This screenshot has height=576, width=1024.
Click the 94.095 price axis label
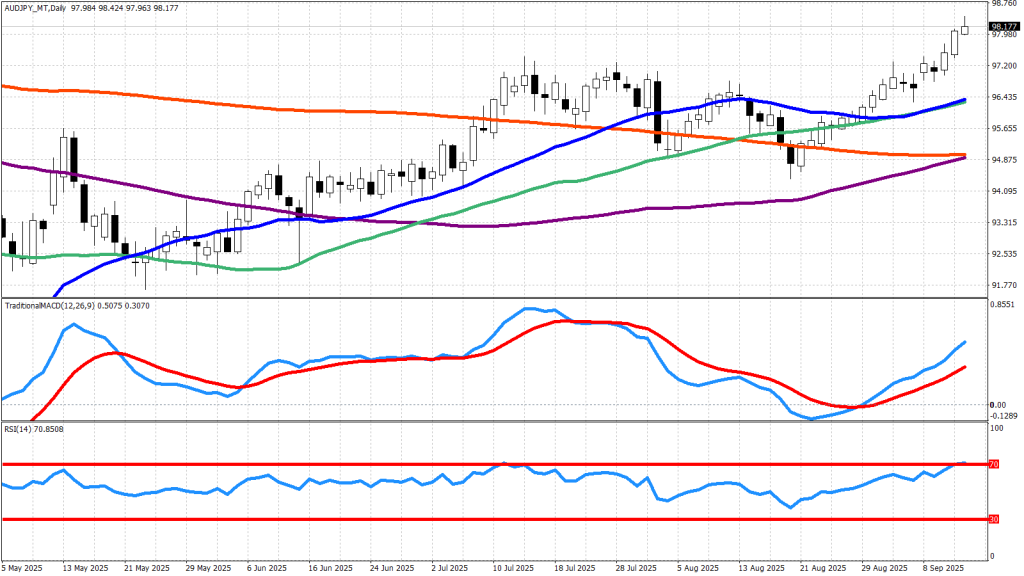(x=1003, y=191)
